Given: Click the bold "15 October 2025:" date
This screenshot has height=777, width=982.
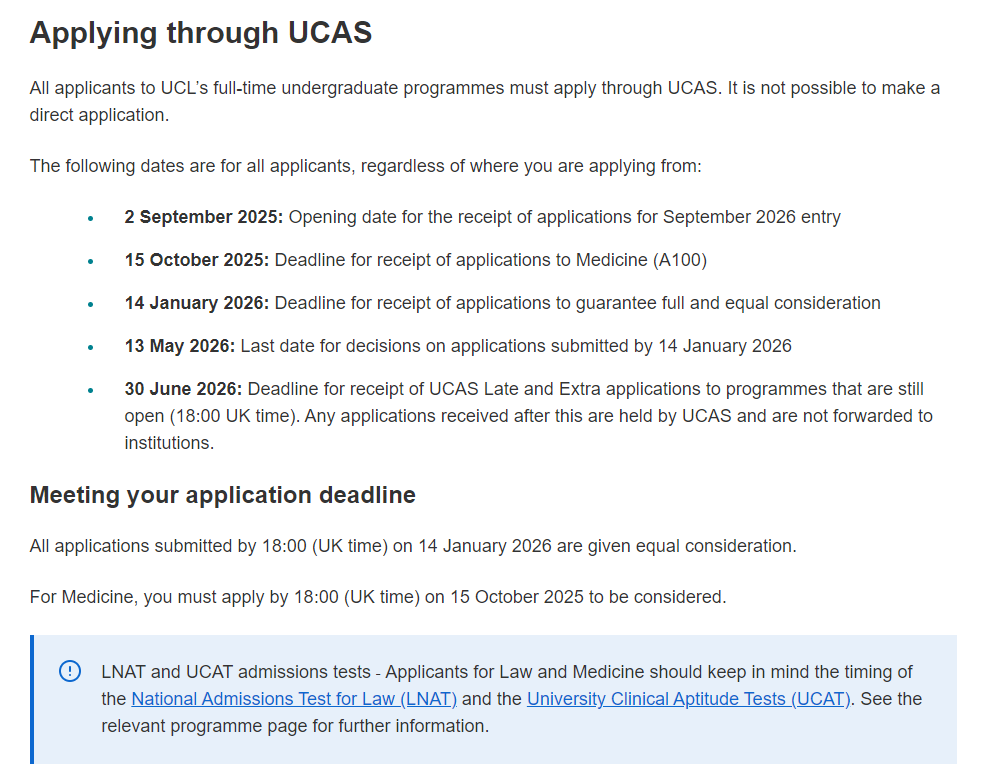Looking at the screenshot, I should 197,260.
